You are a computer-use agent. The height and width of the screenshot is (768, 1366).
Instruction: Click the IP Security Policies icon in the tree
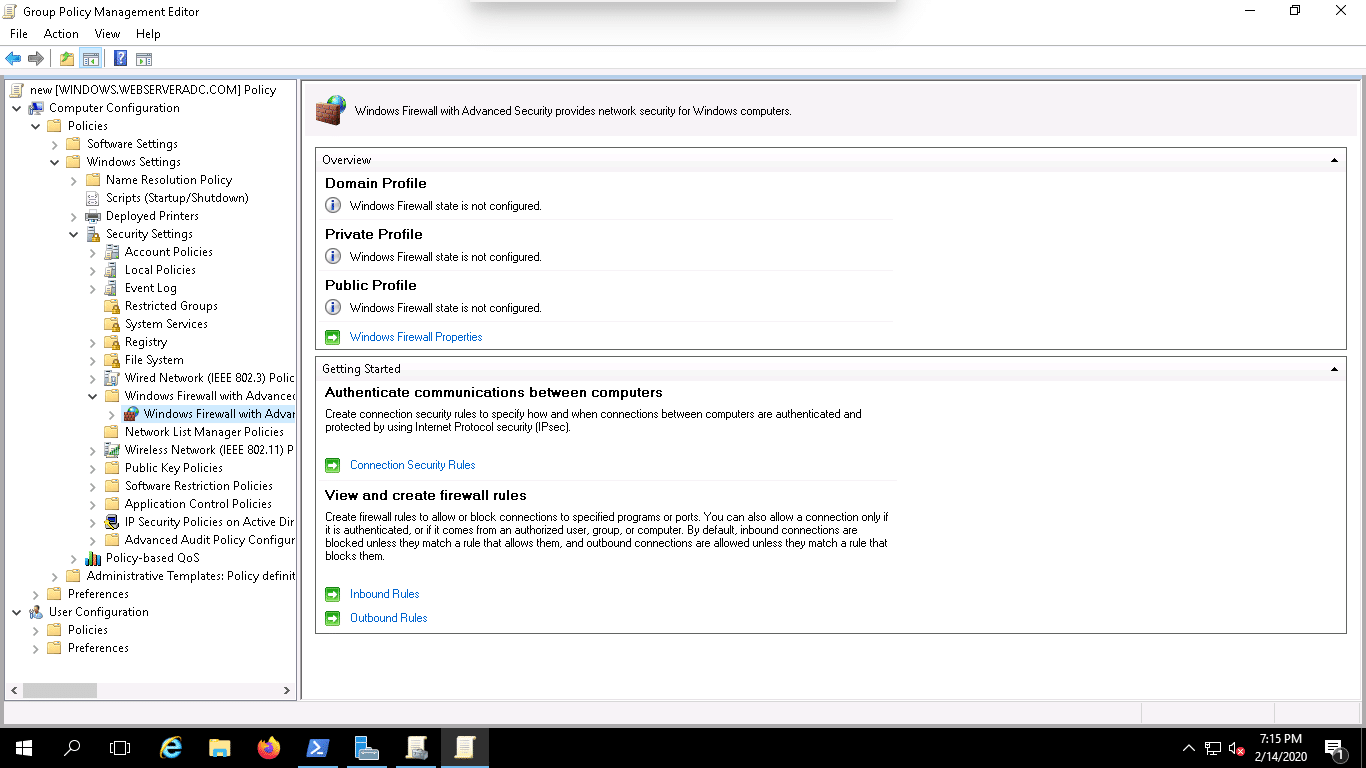112,522
